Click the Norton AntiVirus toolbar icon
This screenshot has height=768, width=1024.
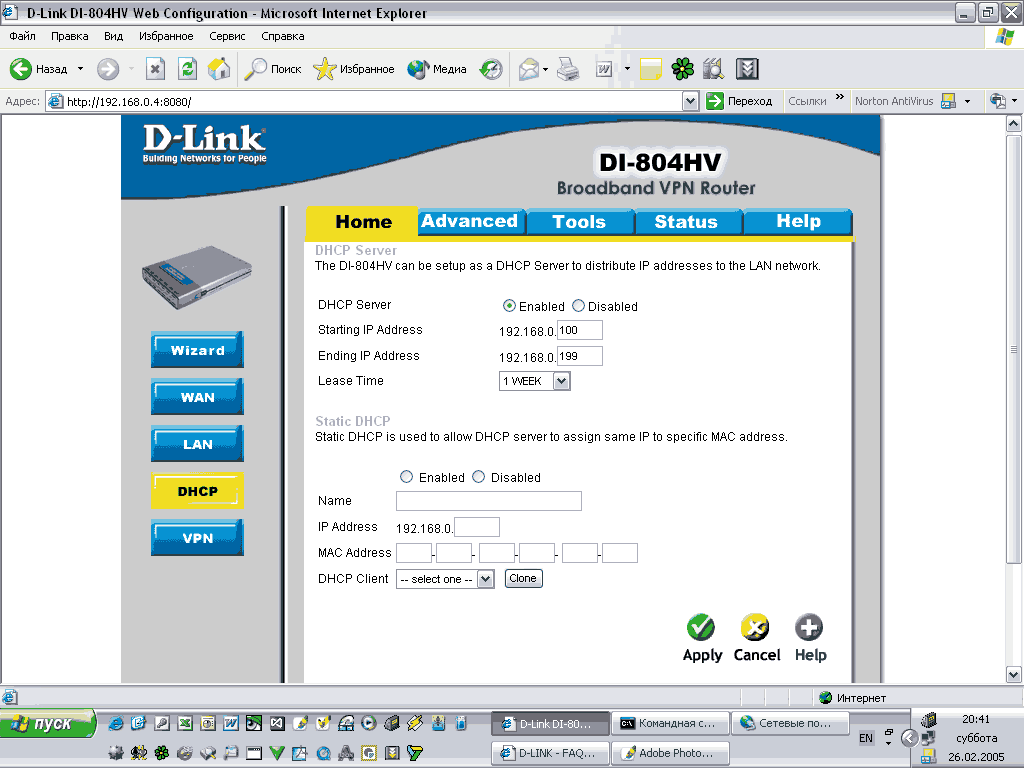click(x=948, y=101)
